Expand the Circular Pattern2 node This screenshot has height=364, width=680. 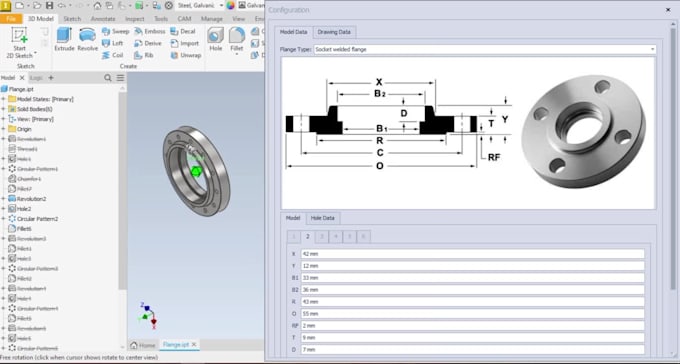click(3, 219)
